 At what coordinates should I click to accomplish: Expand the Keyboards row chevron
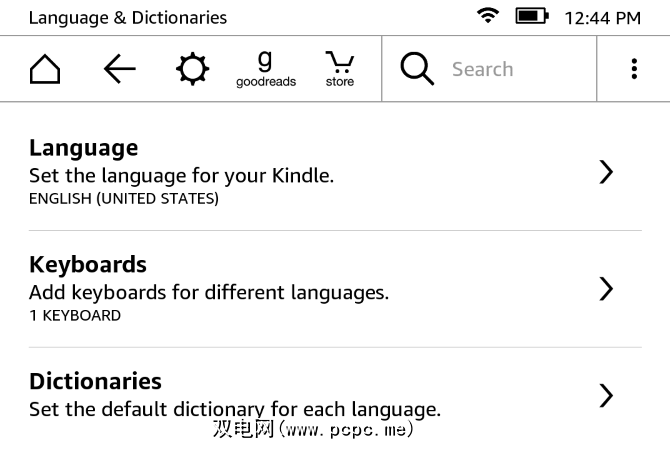pos(605,289)
